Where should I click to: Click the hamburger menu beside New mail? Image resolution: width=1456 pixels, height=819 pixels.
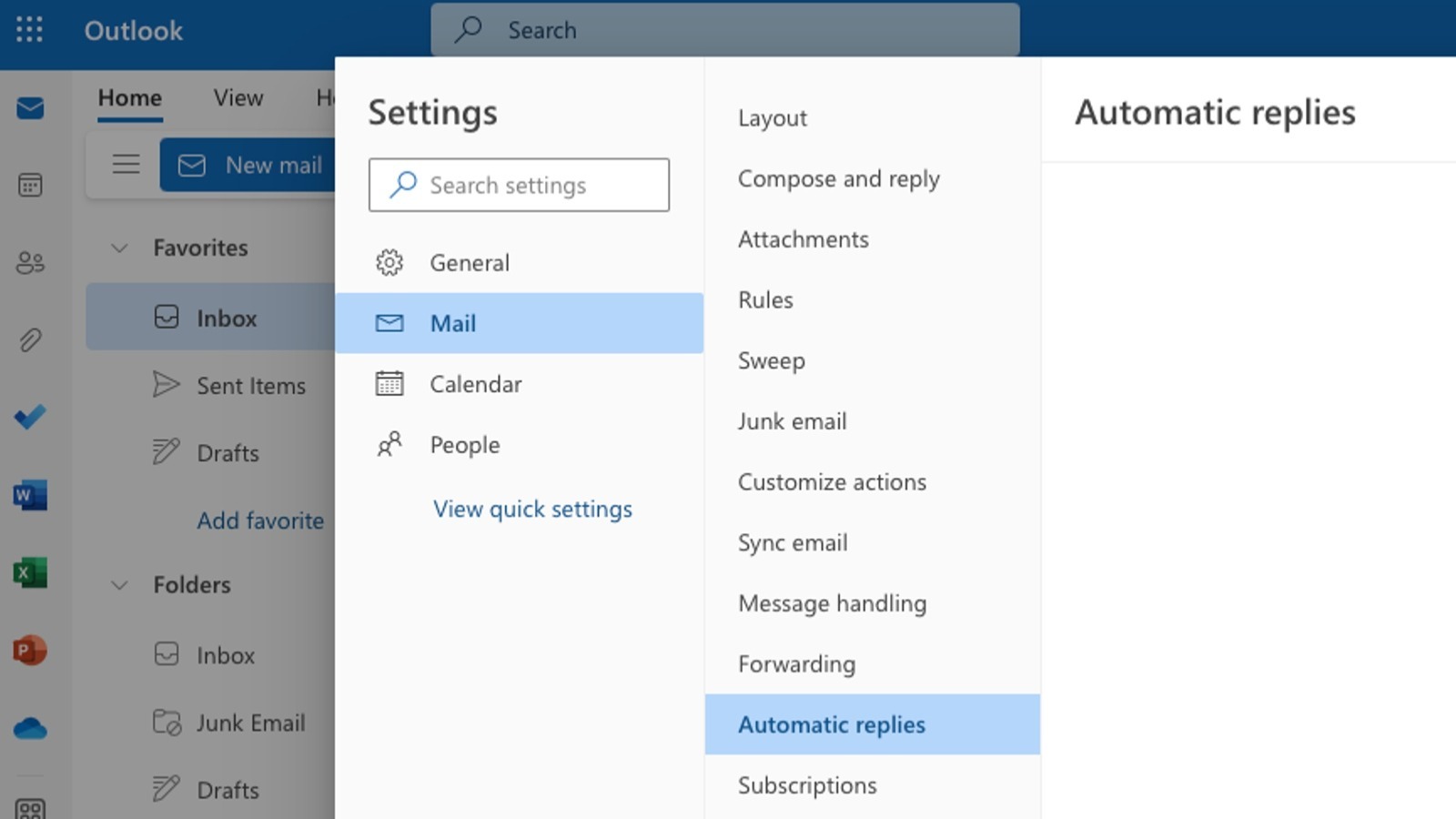pyautogui.click(x=126, y=164)
